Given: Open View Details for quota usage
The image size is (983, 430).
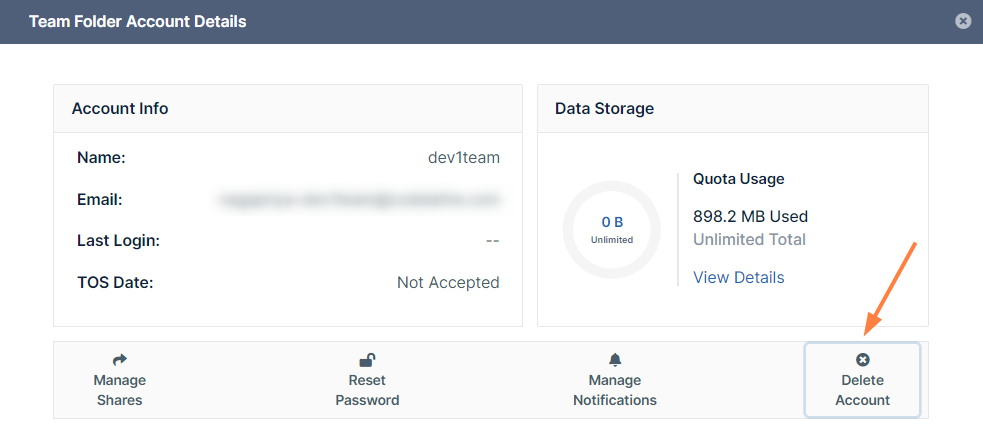Looking at the screenshot, I should tap(738, 277).
